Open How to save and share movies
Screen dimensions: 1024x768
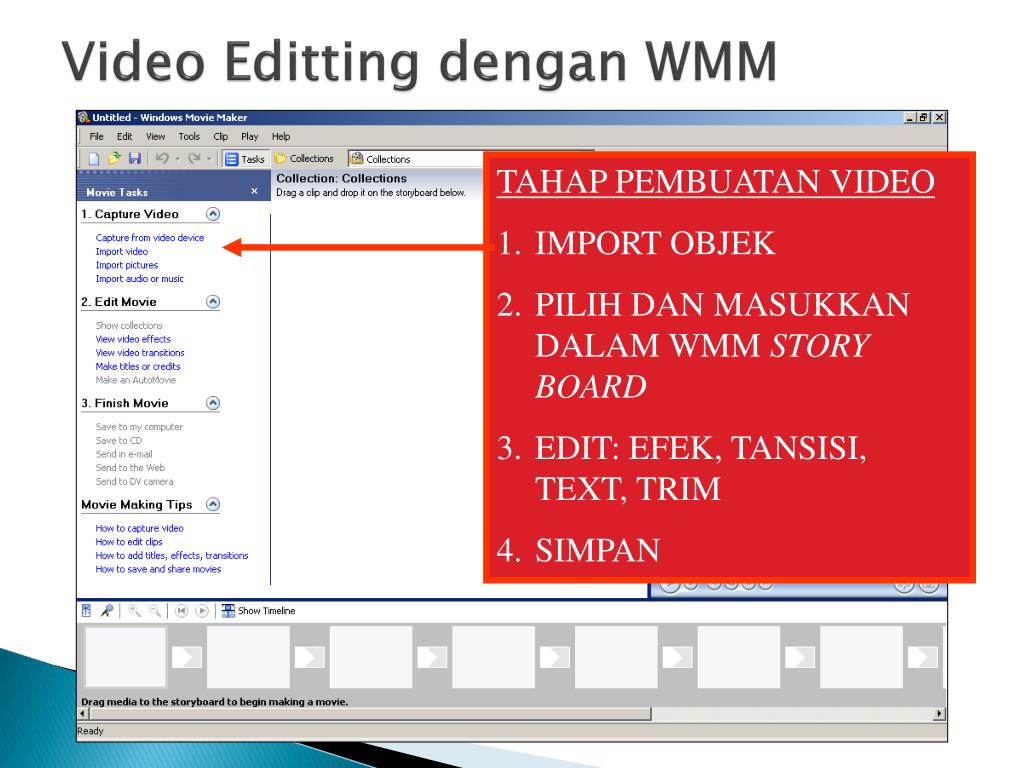click(x=158, y=569)
